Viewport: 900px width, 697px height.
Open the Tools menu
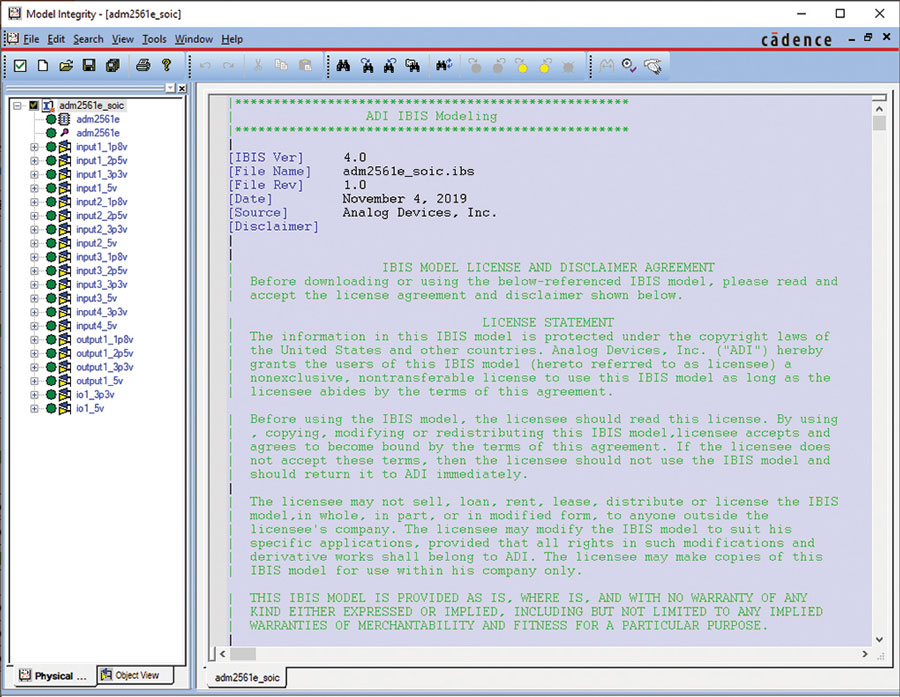click(x=154, y=39)
